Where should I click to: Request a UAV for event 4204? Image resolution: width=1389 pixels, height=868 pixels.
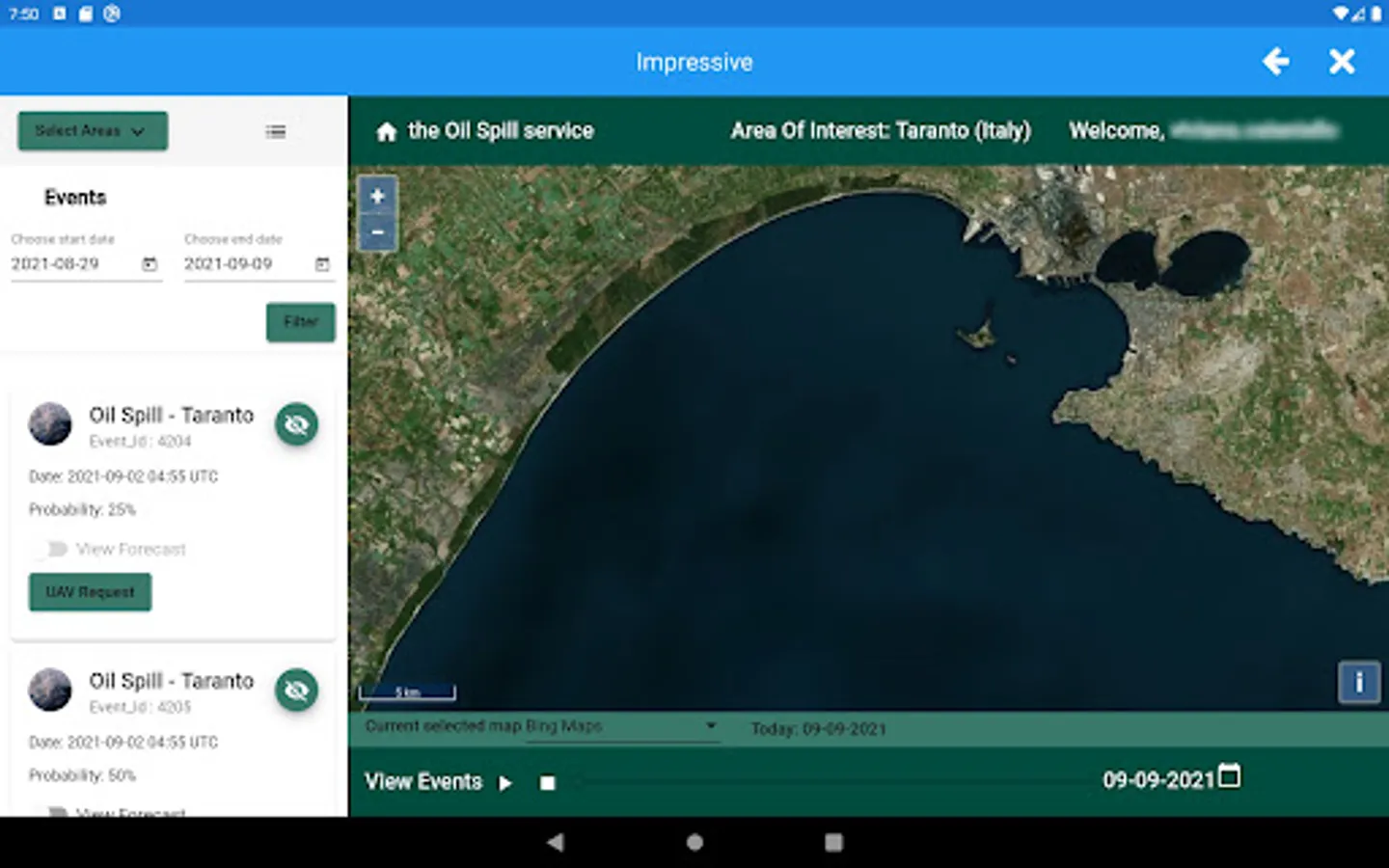91,592
